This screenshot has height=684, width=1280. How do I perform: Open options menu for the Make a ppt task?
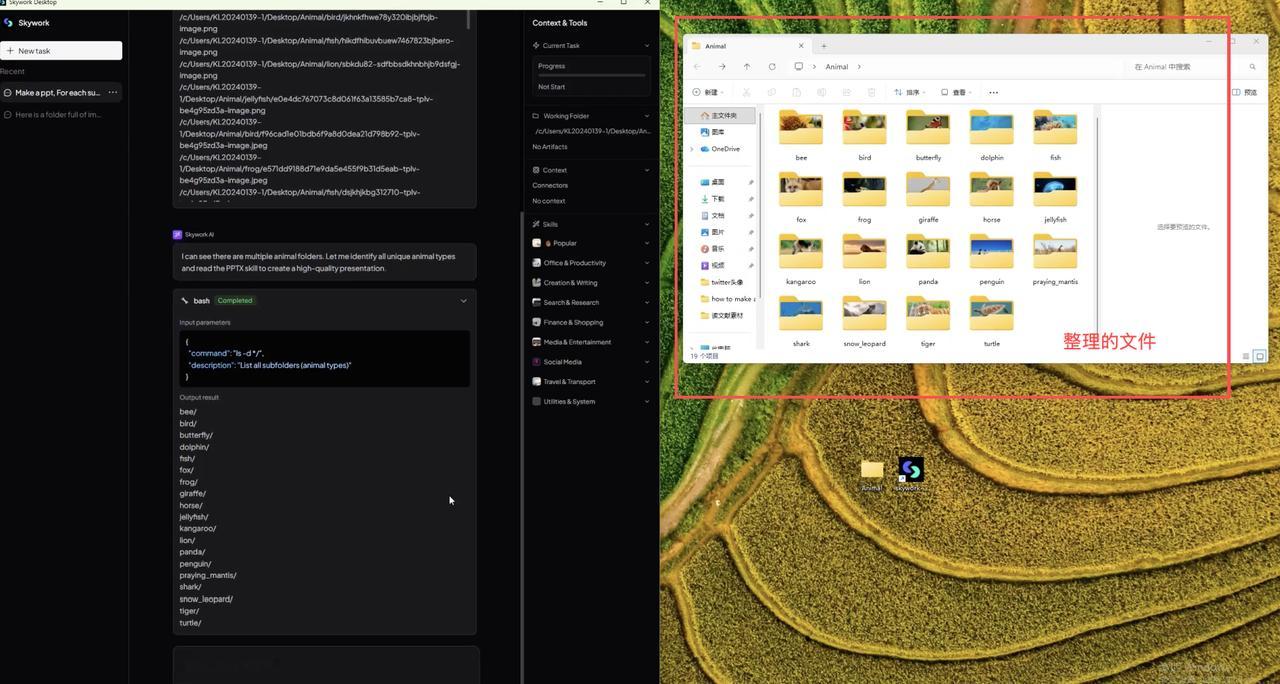113,92
